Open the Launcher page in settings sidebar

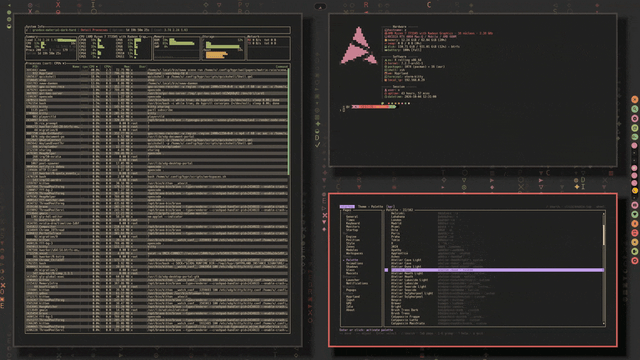(353, 280)
